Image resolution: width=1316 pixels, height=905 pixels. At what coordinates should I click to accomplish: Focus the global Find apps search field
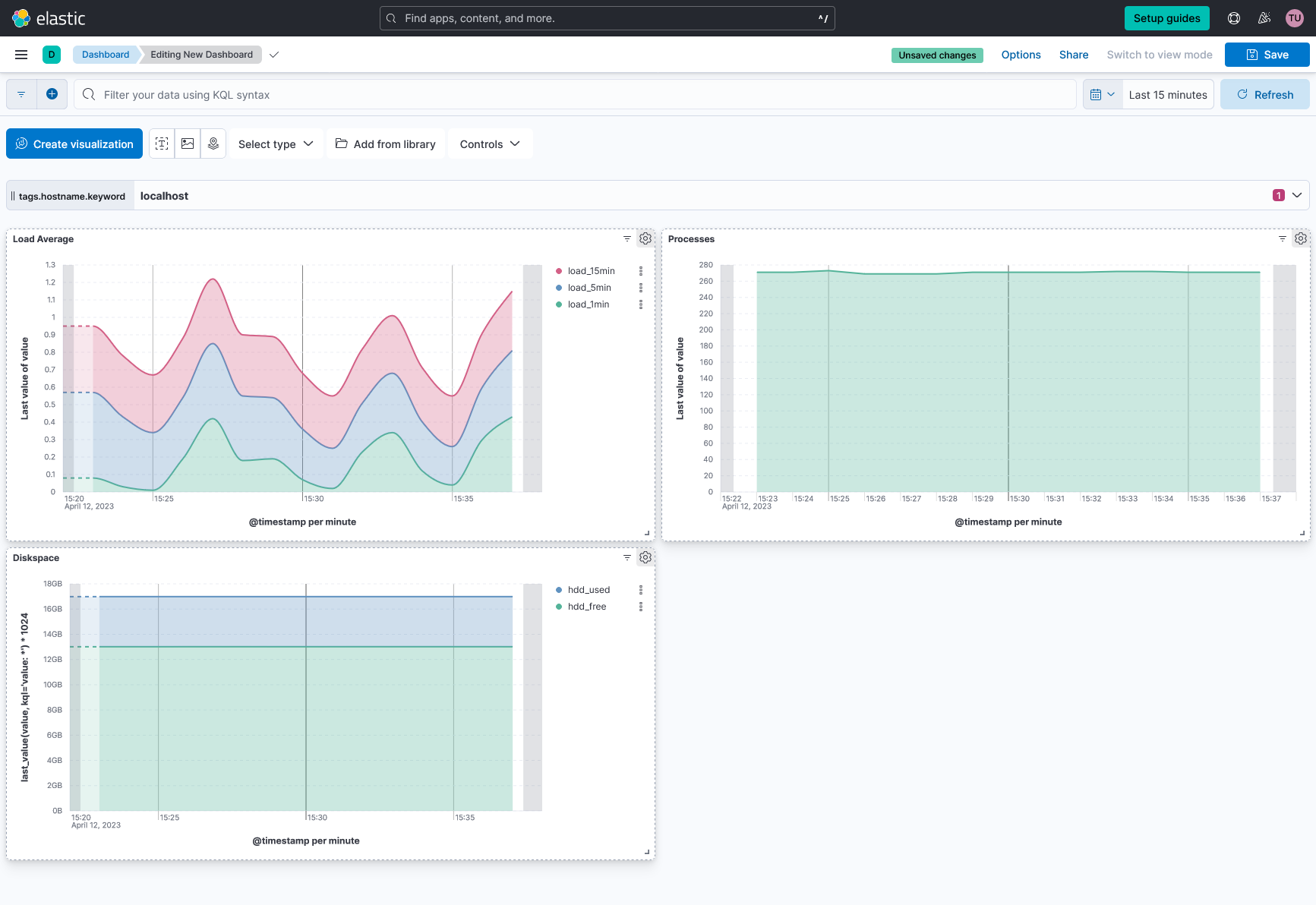point(608,18)
